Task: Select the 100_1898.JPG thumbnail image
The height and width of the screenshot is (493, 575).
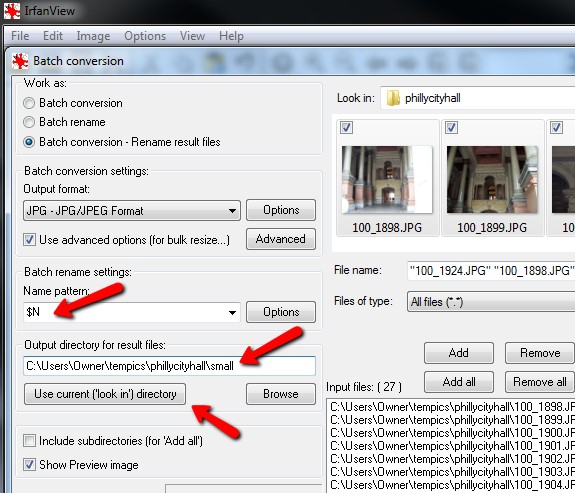Action: pyautogui.click(x=387, y=180)
